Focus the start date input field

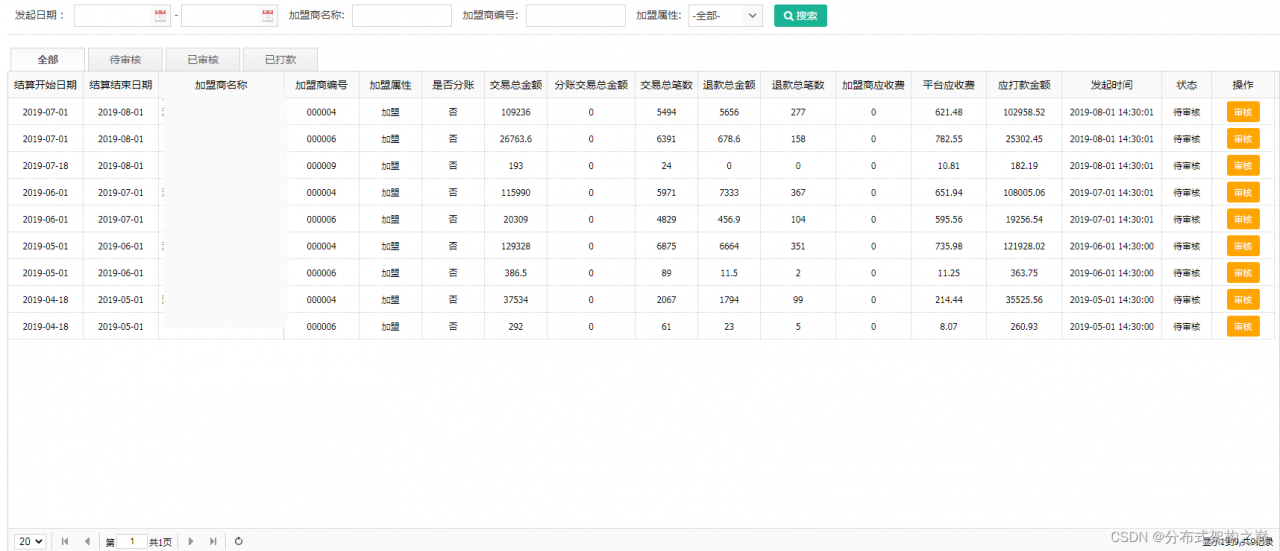[x=122, y=16]
